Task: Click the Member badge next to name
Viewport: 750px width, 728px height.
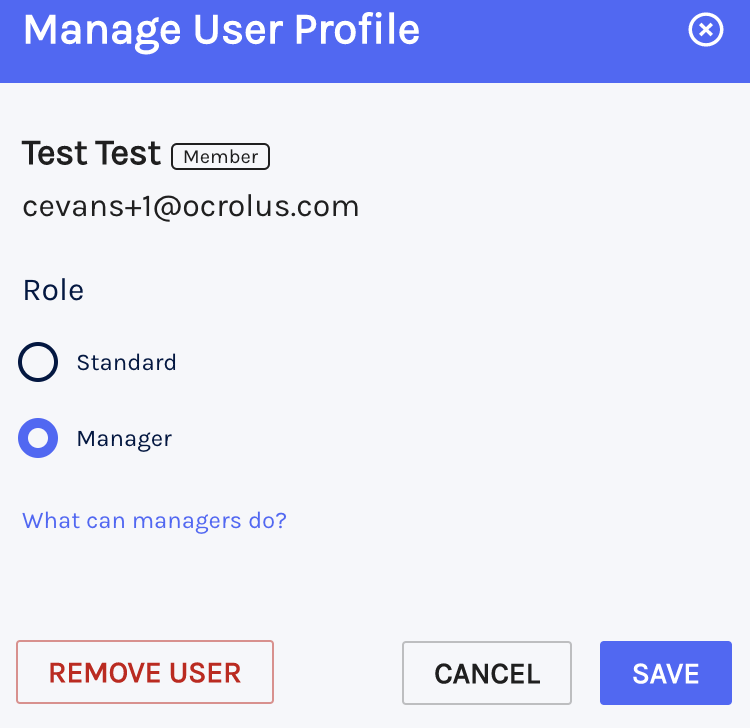Action: point(221,156)
